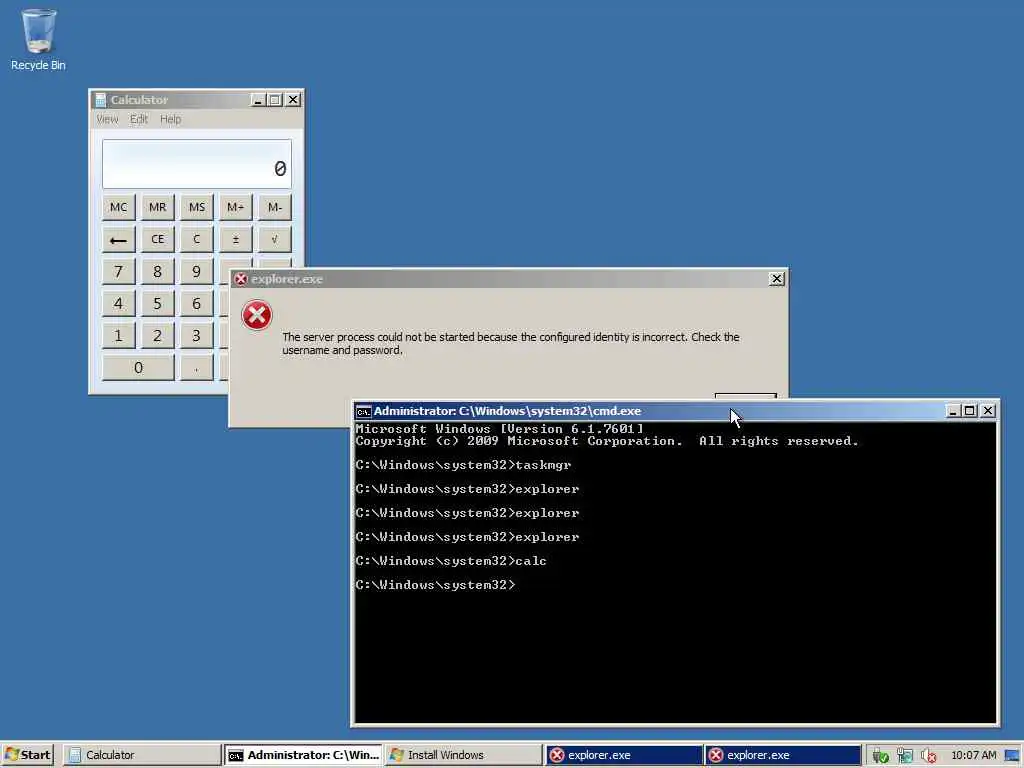Click the red error icon in explorer.exe dialog
The width and height of the screenshot is (1024, 768).
click(257, 315)
